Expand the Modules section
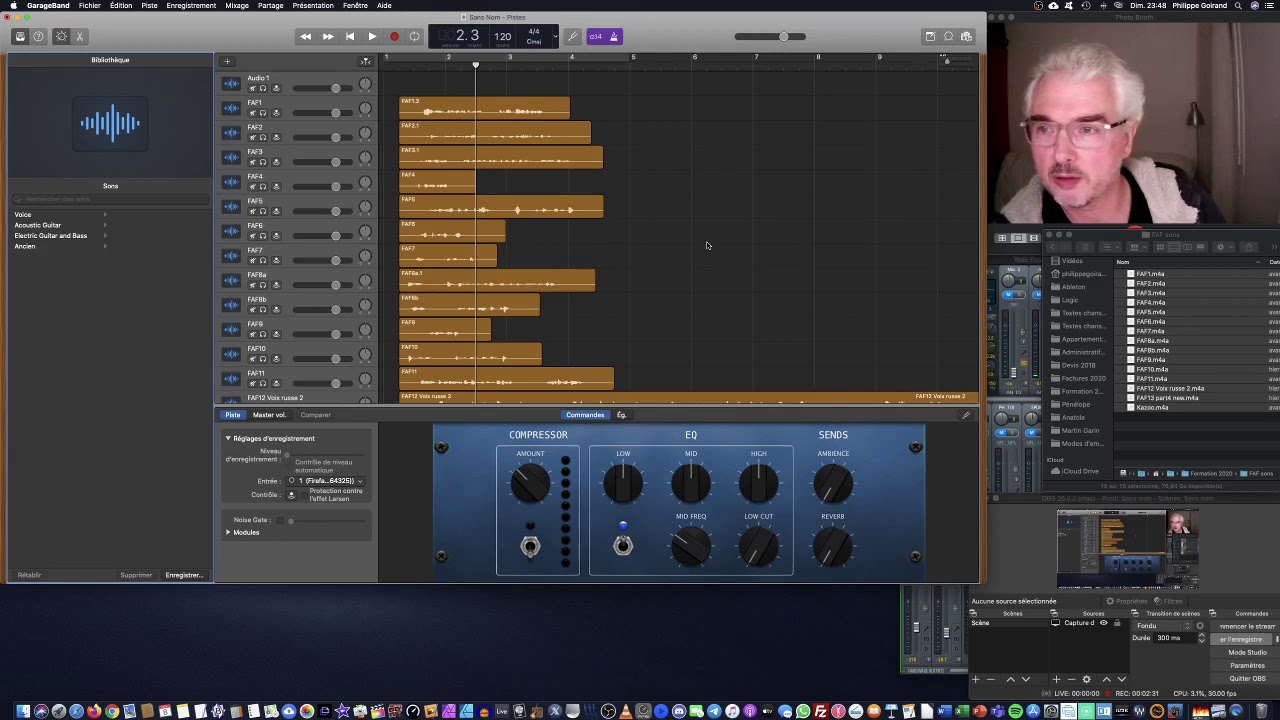Image resolution: width=1280 pixels, height=720 pixels. (x=228, y=533)
